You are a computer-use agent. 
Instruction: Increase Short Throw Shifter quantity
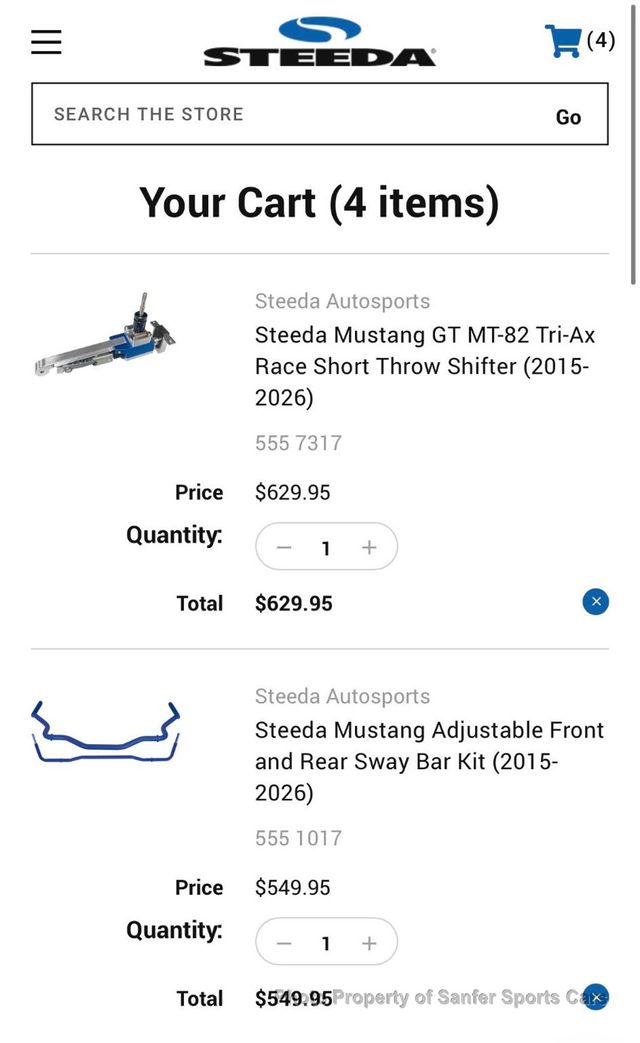click(x=369, y=548)
